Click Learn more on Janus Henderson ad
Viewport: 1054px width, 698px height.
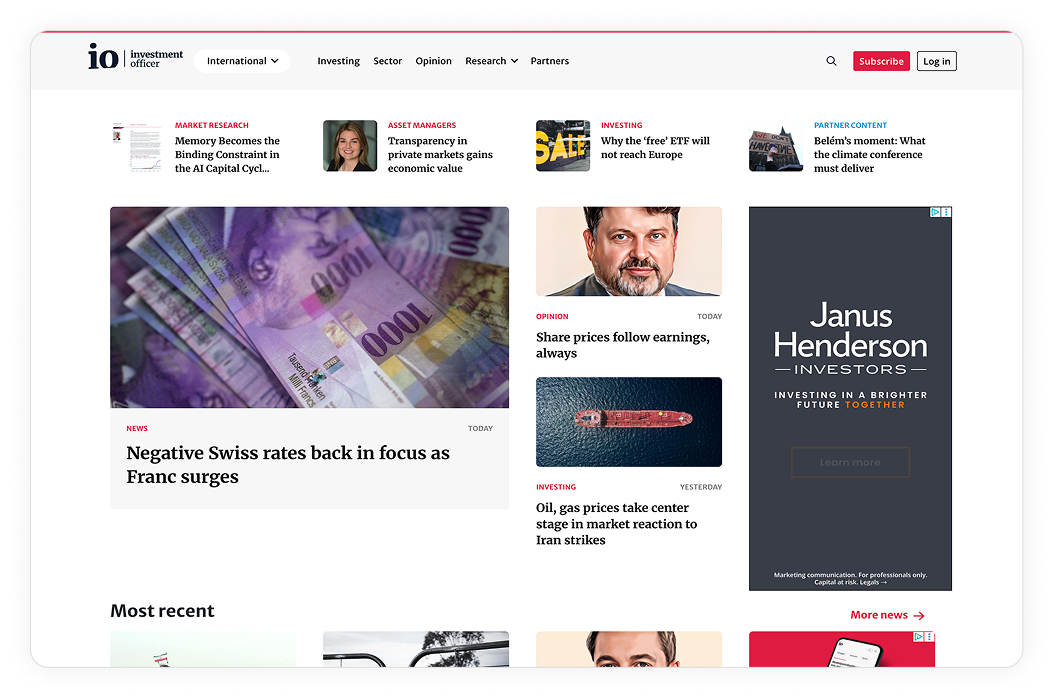(x=850, y=462)
